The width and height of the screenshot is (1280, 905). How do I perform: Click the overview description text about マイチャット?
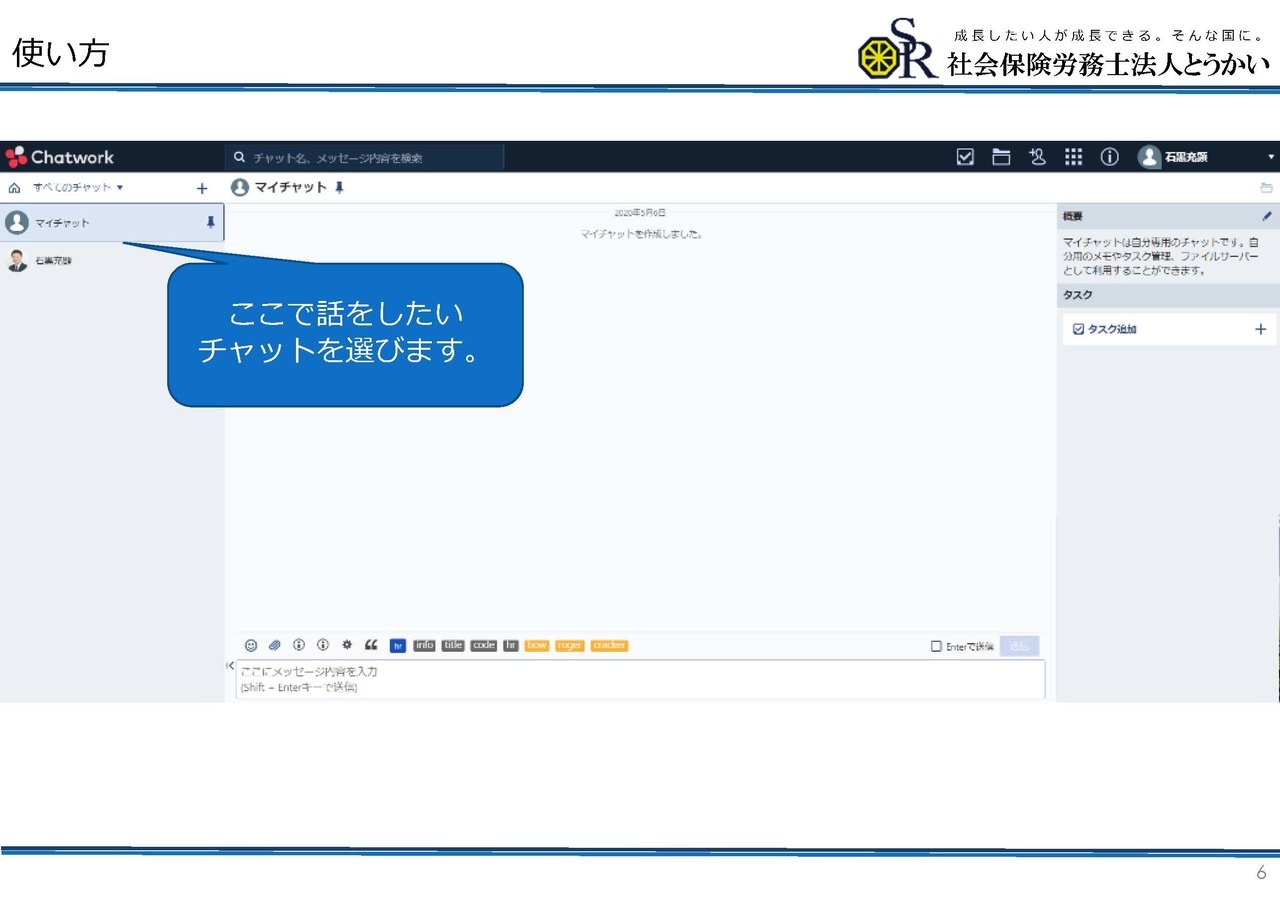(1161, 256)
